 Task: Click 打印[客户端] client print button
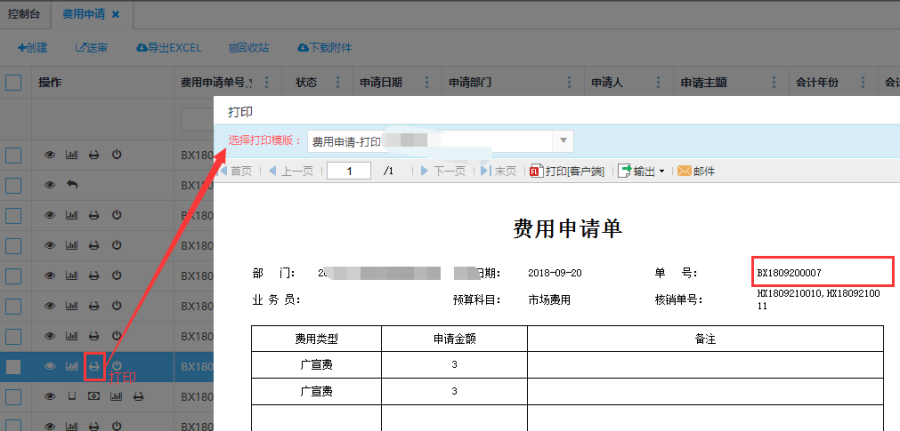click(x=567, y=171)
